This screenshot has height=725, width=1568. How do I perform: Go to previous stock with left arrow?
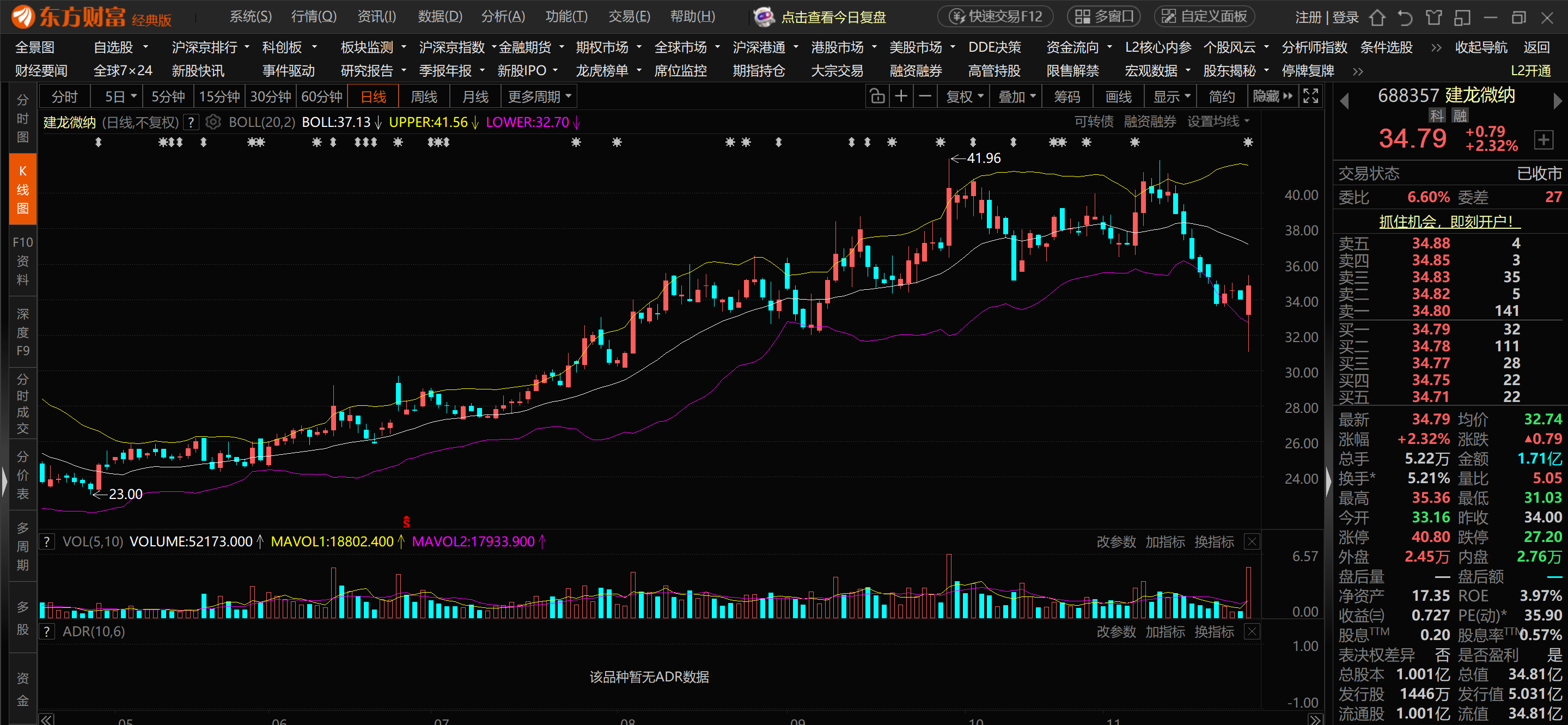point(1345,100)
